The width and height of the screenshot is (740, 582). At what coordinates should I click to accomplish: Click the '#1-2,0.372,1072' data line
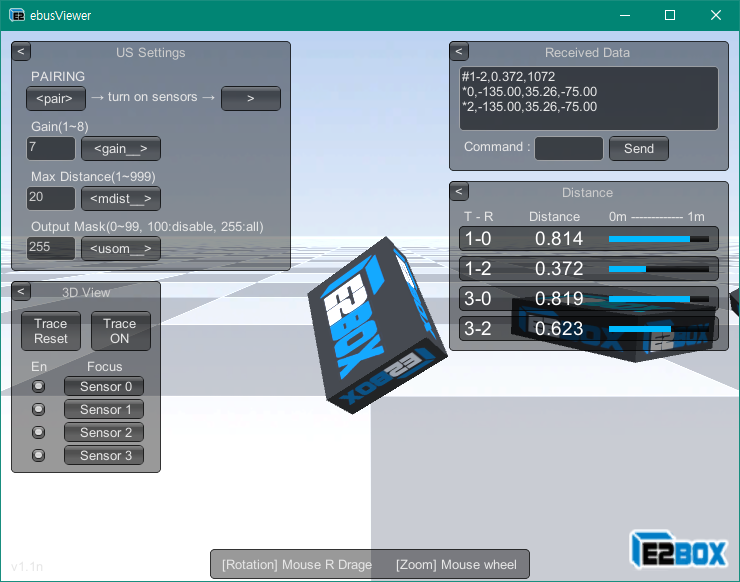[508, 76]
